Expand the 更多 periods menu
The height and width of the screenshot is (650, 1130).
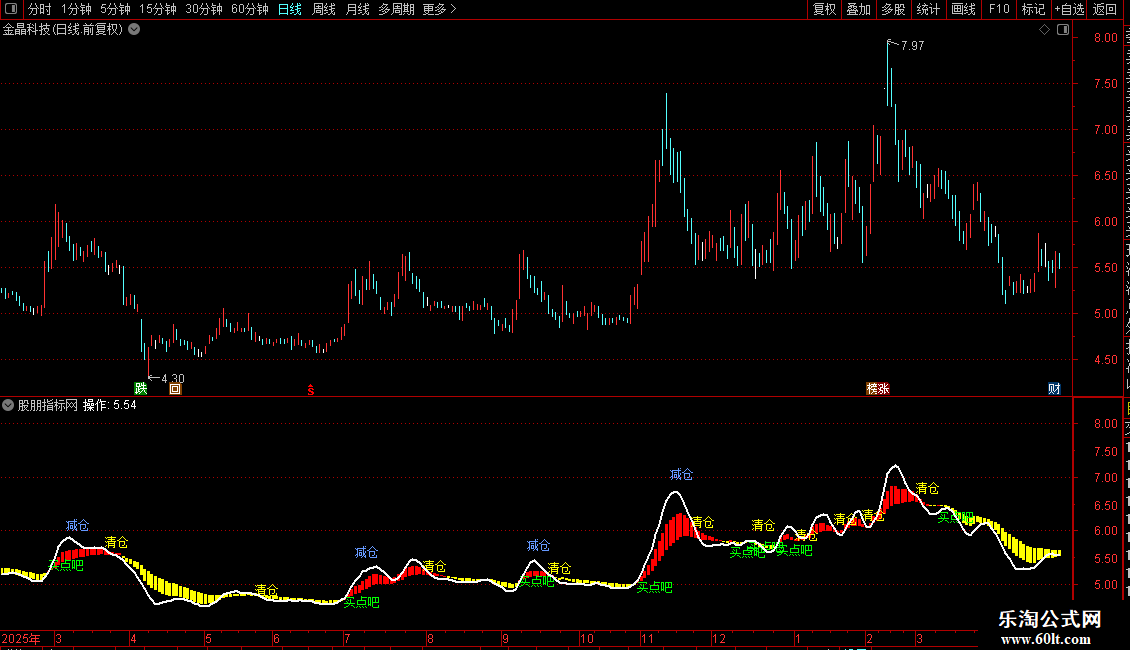click(x=439, y=9)
